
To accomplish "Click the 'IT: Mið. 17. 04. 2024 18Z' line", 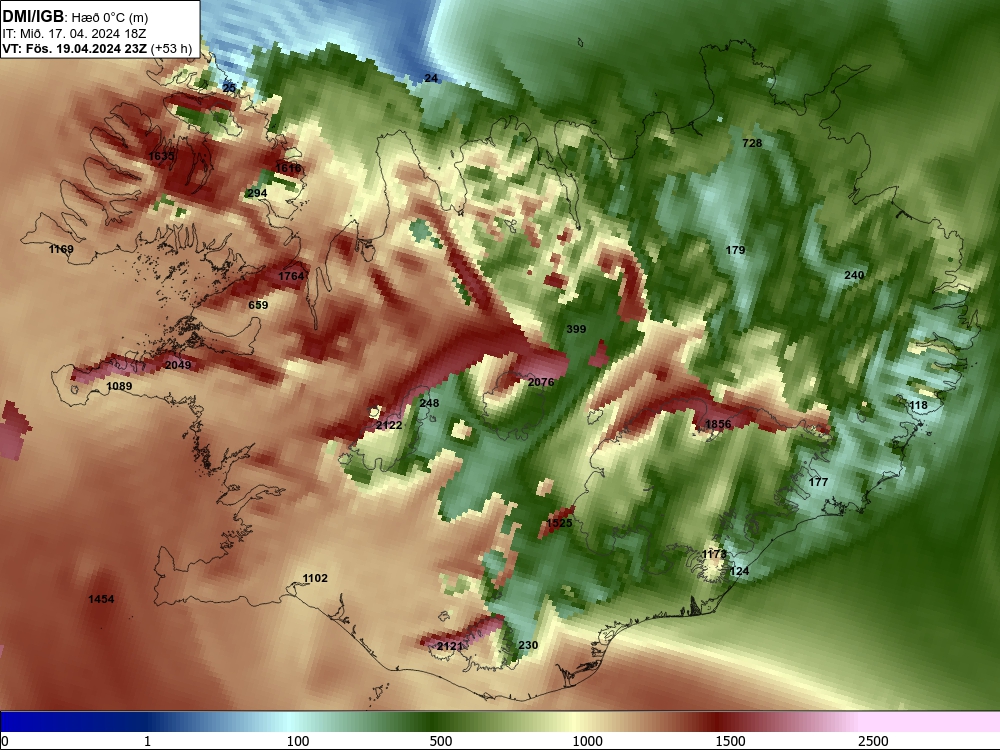I will 74,34.
